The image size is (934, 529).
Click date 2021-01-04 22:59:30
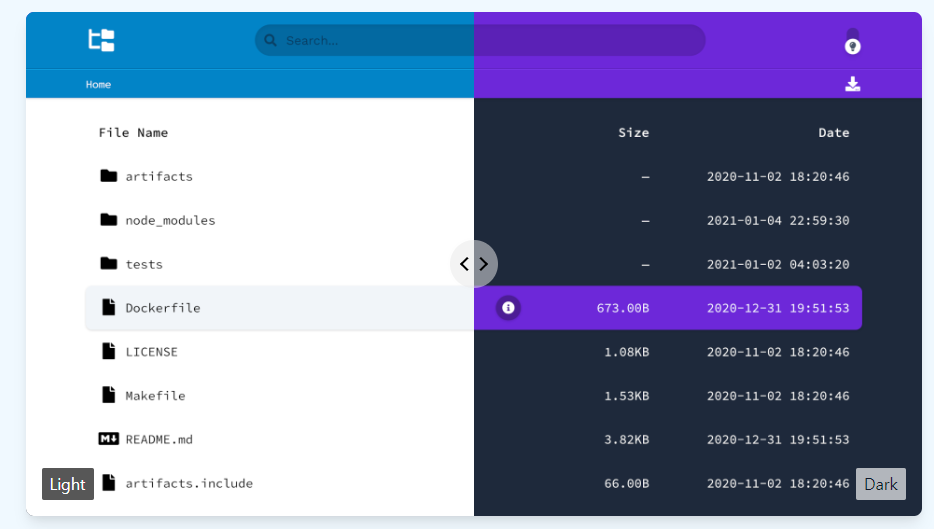[x=778, y=220]
